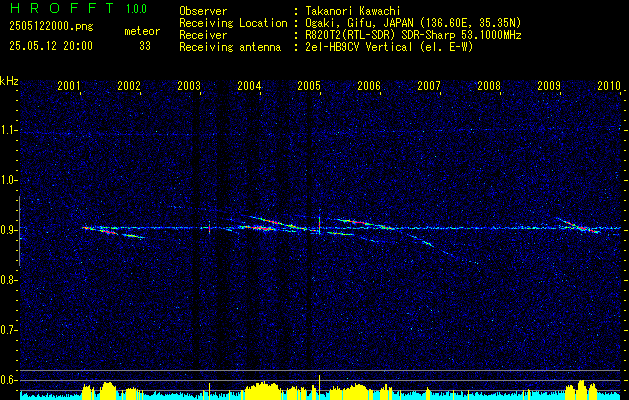Click the filename 2505122000.png
This screenshot has height=400, width=629.
pyautogui.click(x=51, y=27)
